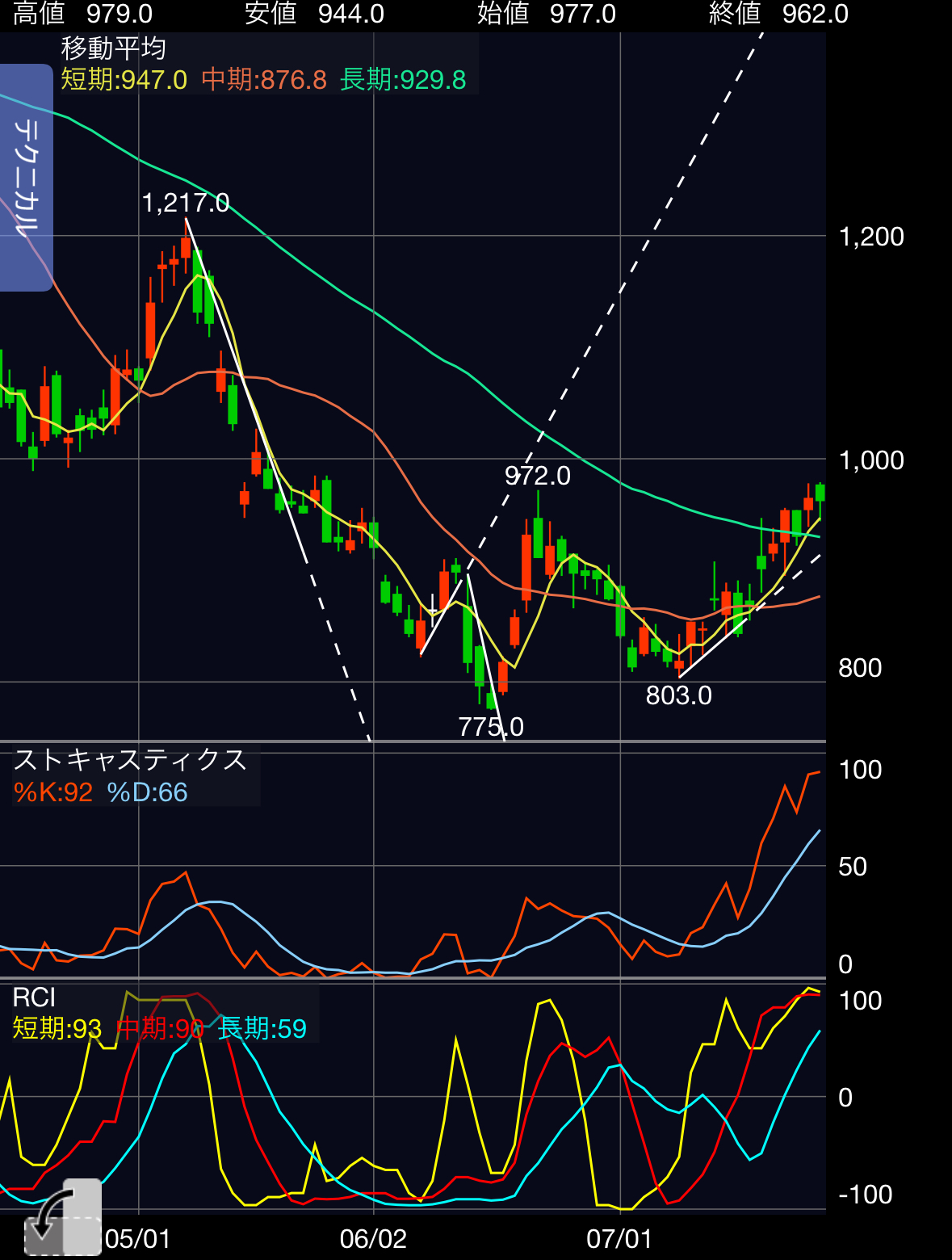Tap the 972.0 high price label
Viewport: 952px width, 1260px height.
click(538, 476)
